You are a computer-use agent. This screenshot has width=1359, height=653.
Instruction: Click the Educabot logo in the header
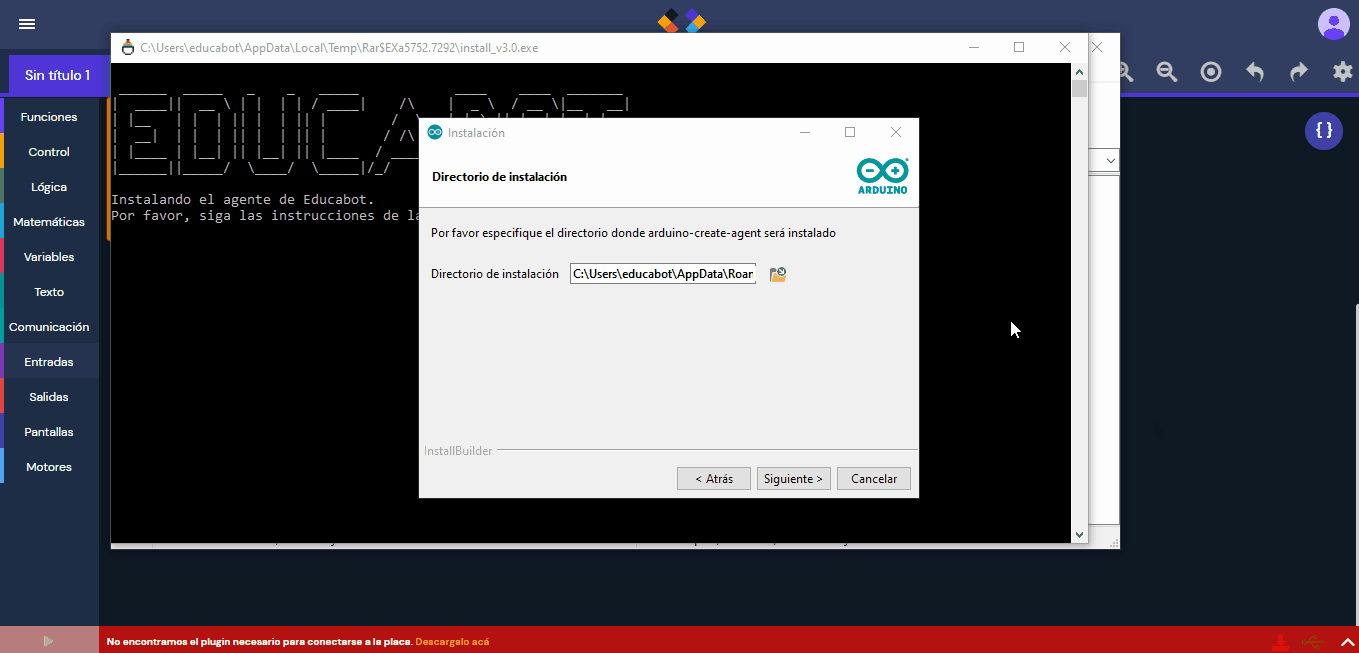(x=682, y=21)
